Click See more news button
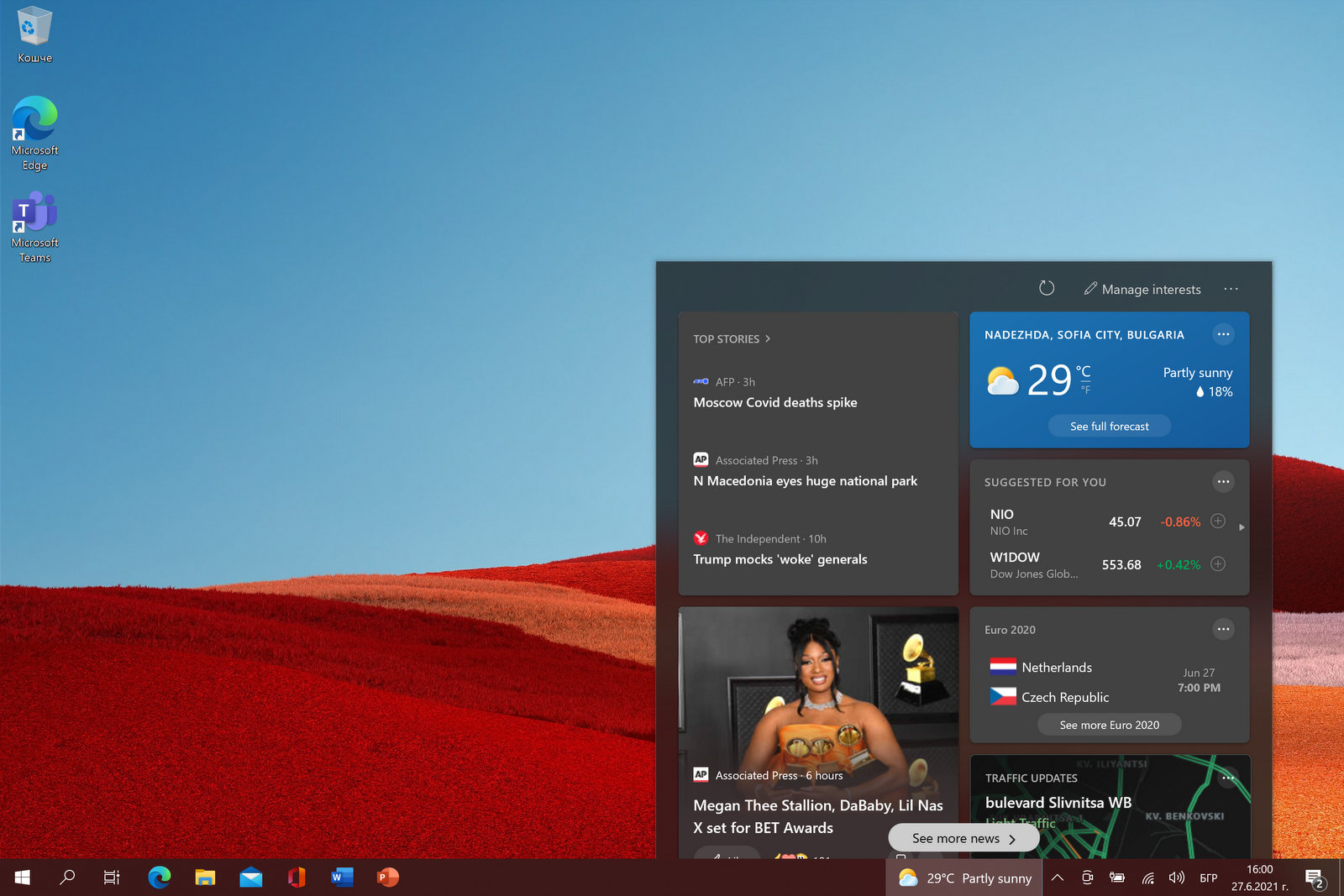1344x896 pixels. pos(963,838)
